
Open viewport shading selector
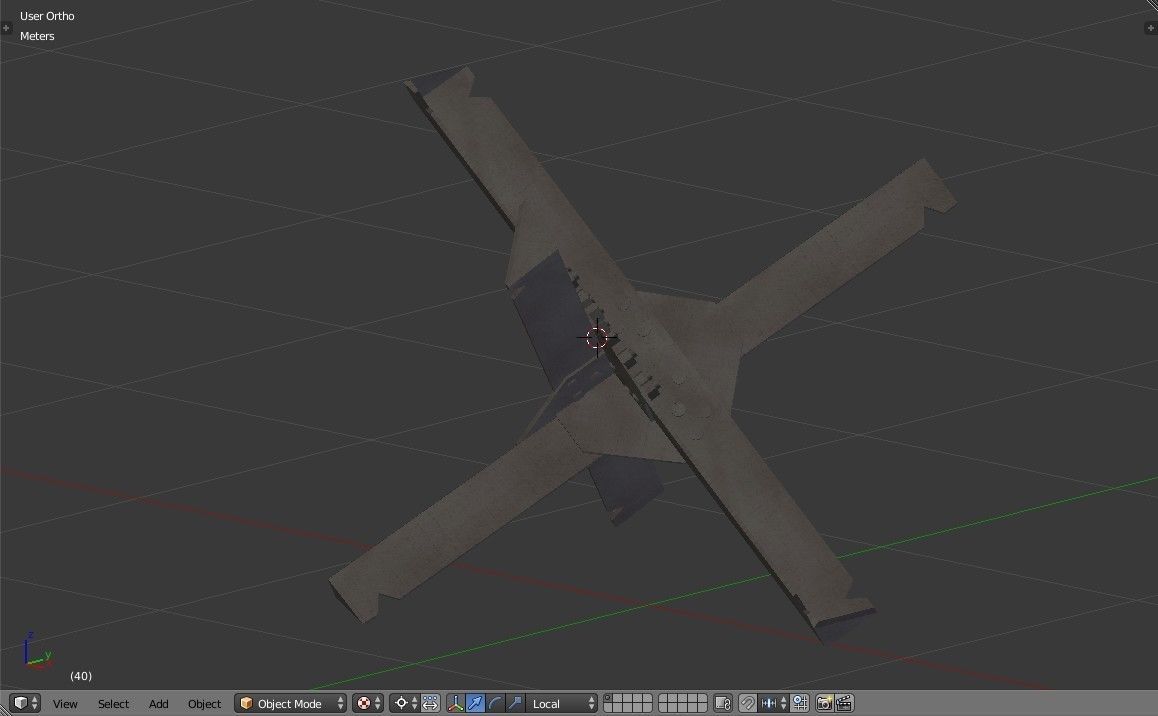point(368,704)
